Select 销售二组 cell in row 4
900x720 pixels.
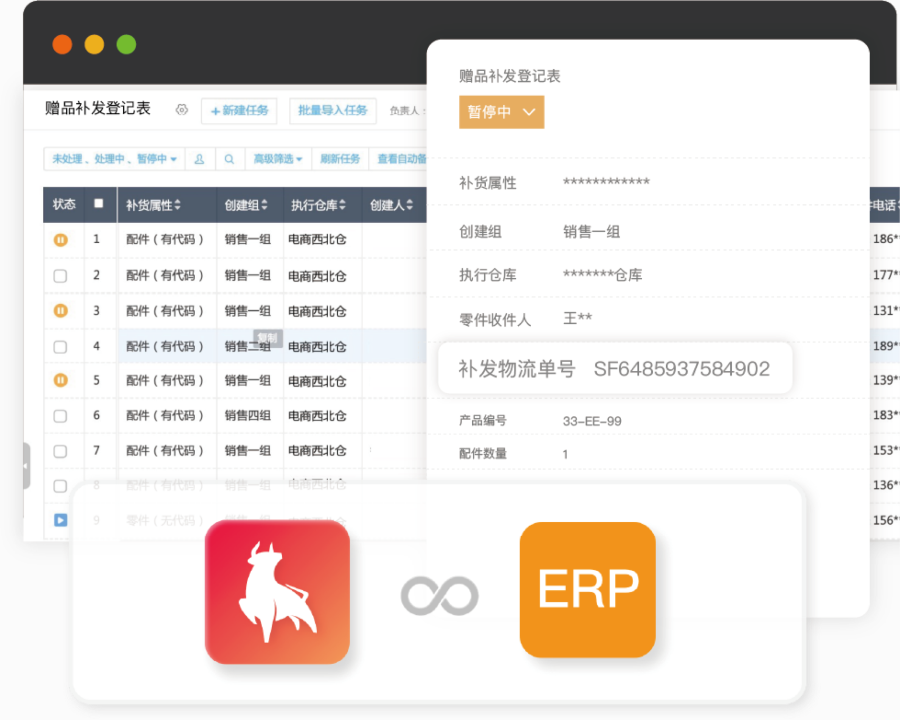[x=248, y=347]
